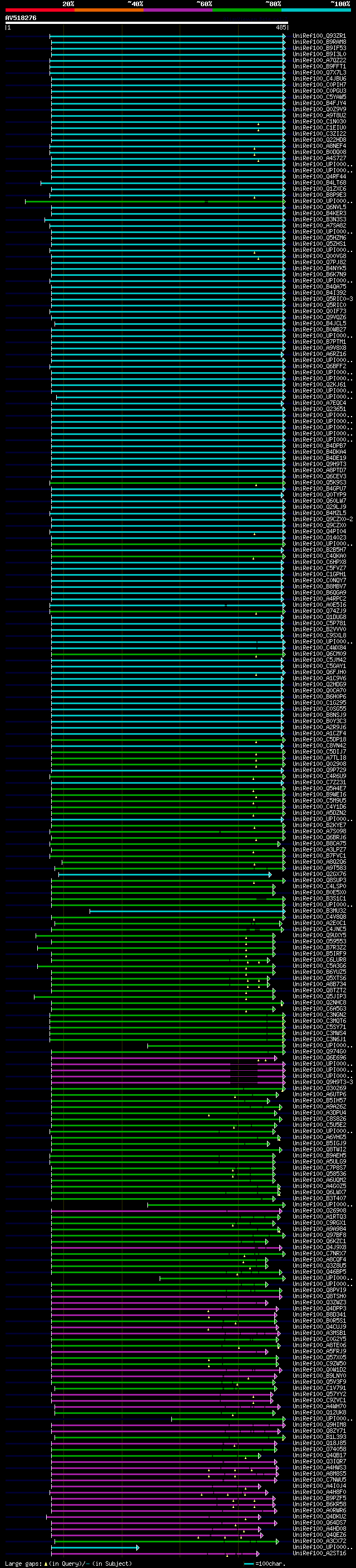356x1568 pixels.
Task: Select hit label UniRef100_Q7X7L3
Action: (x=319, y=72)
